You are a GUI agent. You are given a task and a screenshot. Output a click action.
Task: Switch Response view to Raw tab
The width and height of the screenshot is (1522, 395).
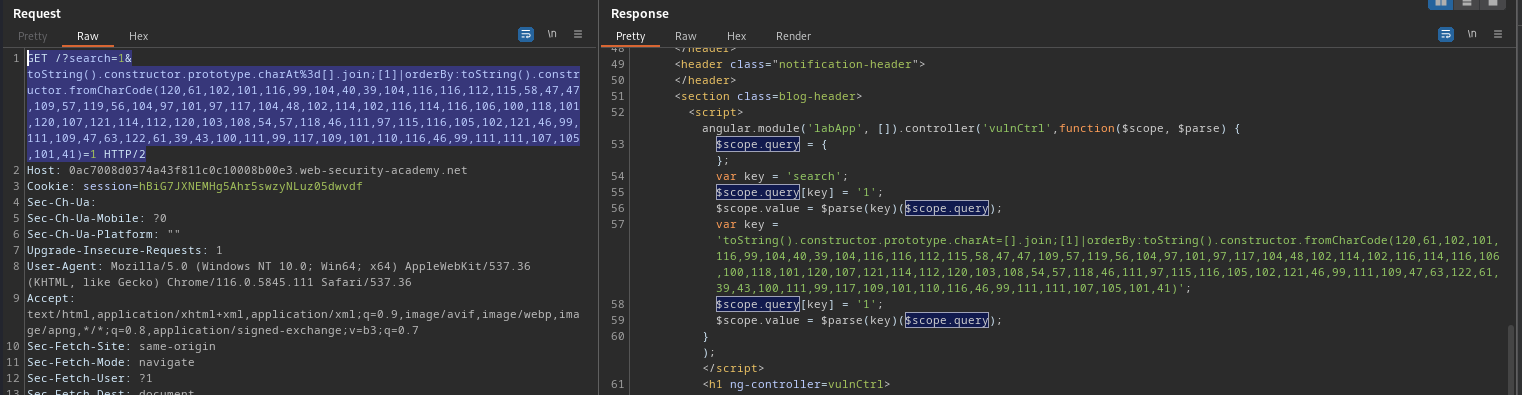pos(686,36)
